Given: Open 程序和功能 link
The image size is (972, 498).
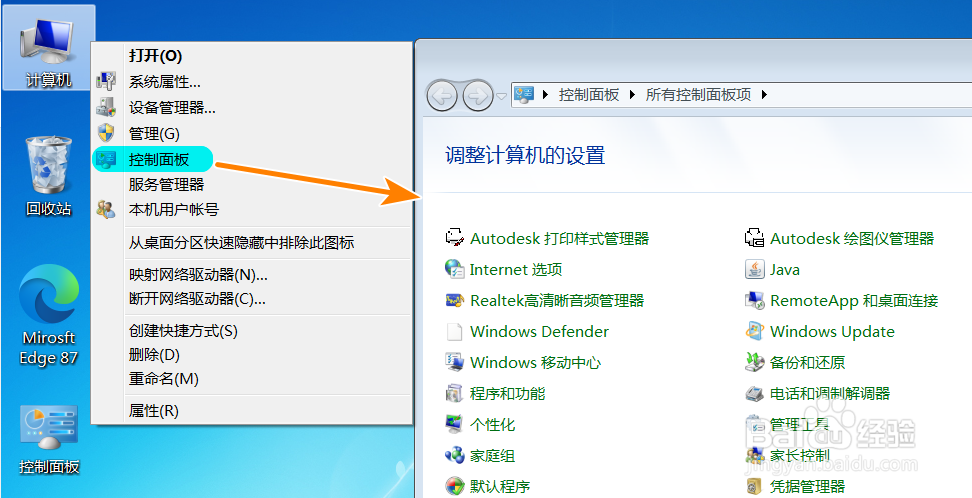Looking at the screenshot, I should (x=507, y=393).
